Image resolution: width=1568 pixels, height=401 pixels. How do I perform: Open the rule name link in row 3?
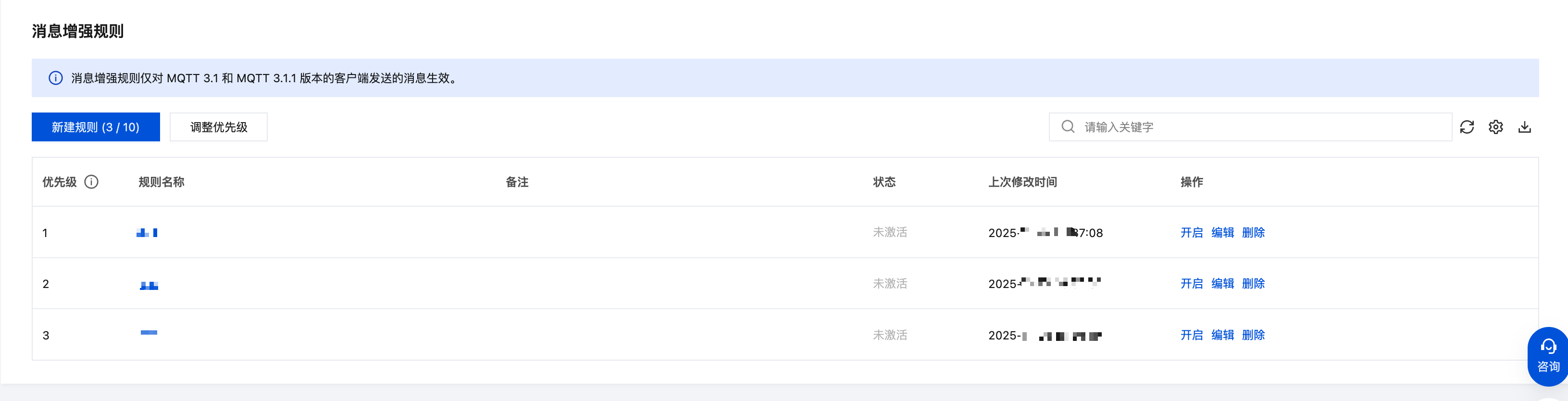pyautogui.click(x=149, y=333)
